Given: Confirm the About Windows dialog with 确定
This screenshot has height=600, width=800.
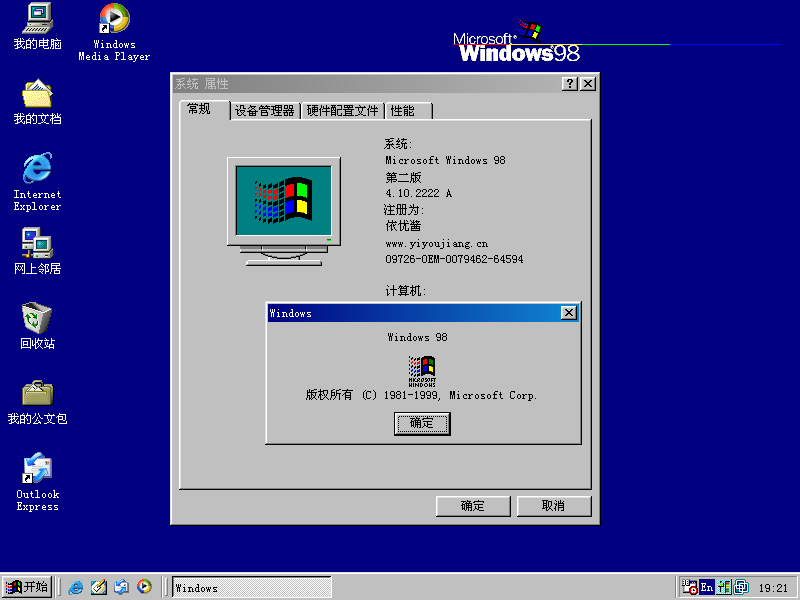Looking at the screenshot, I should point(421,423).
